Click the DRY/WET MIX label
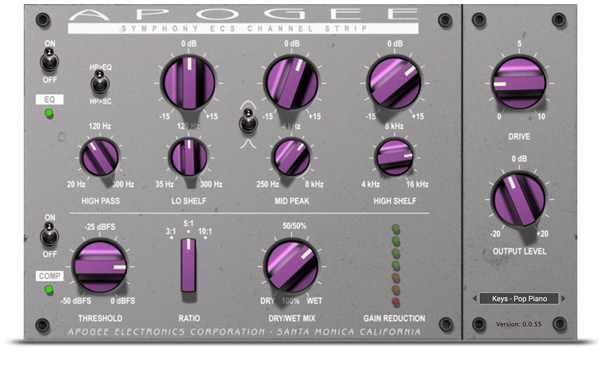 pyautogui.click(x=292, y=318)
